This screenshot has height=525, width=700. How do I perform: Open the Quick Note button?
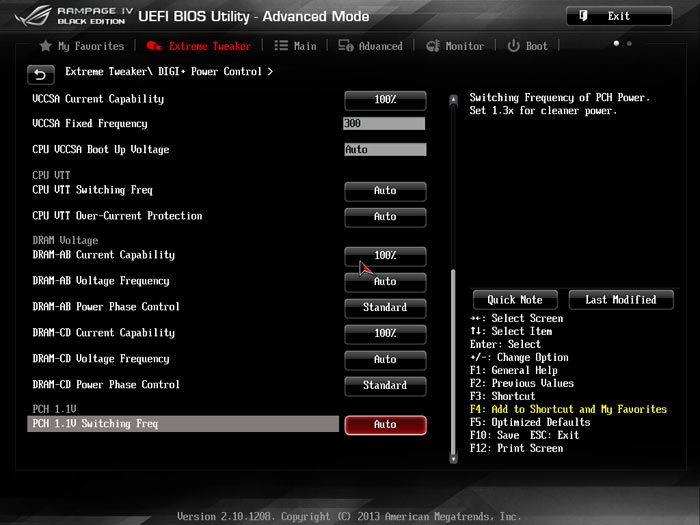point(515,300)
